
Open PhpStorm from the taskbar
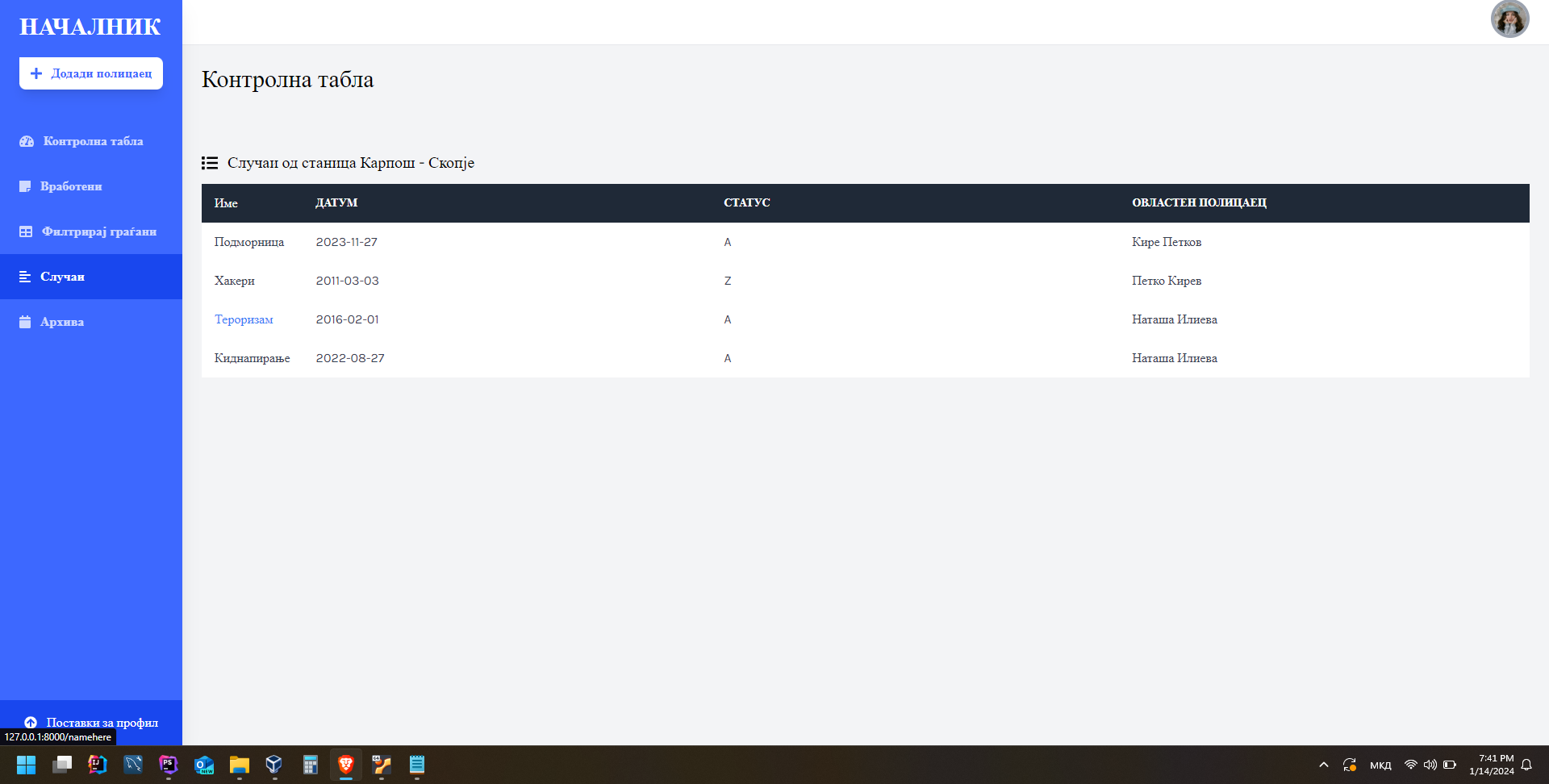point(169,765)
